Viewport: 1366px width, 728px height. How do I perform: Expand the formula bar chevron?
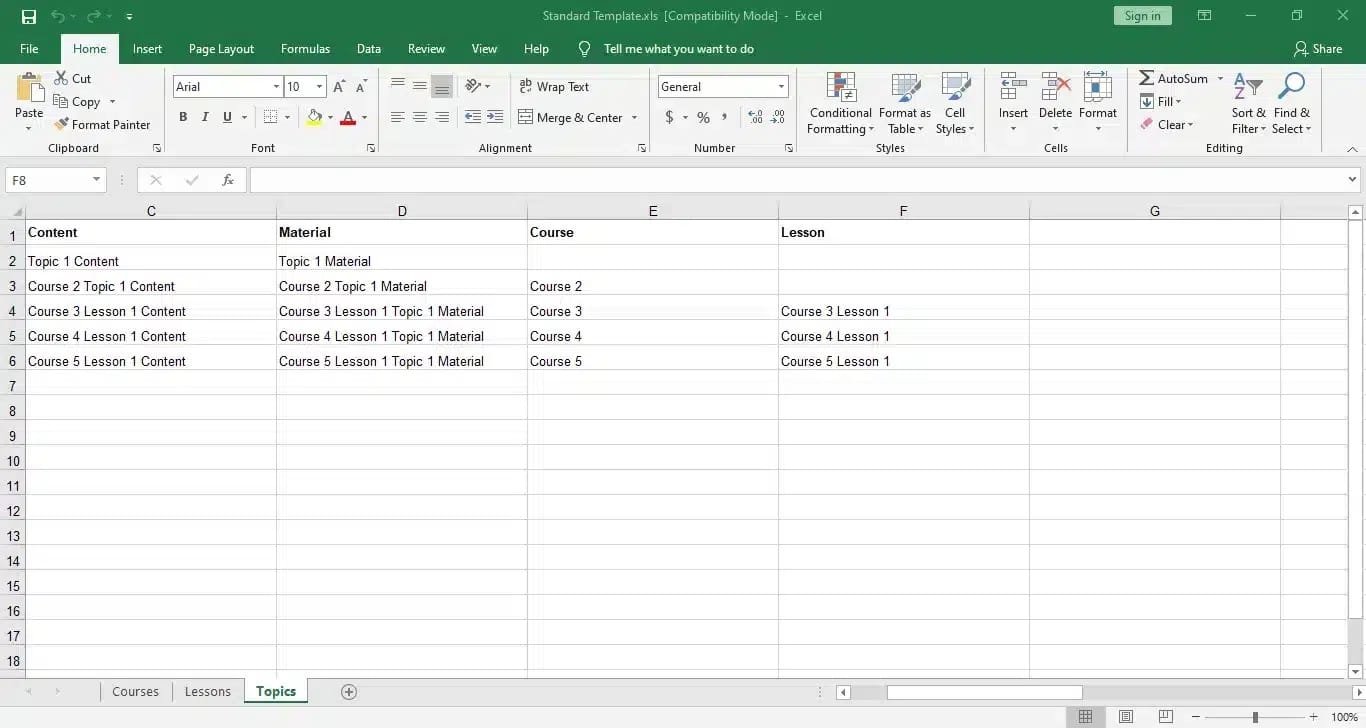tap(1352, 180)
